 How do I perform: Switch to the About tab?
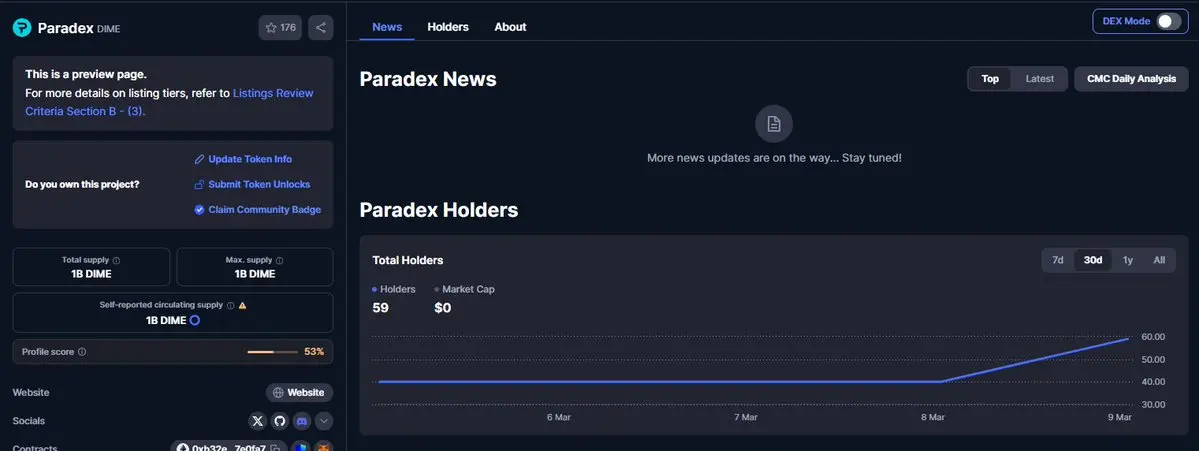(510, 27)
